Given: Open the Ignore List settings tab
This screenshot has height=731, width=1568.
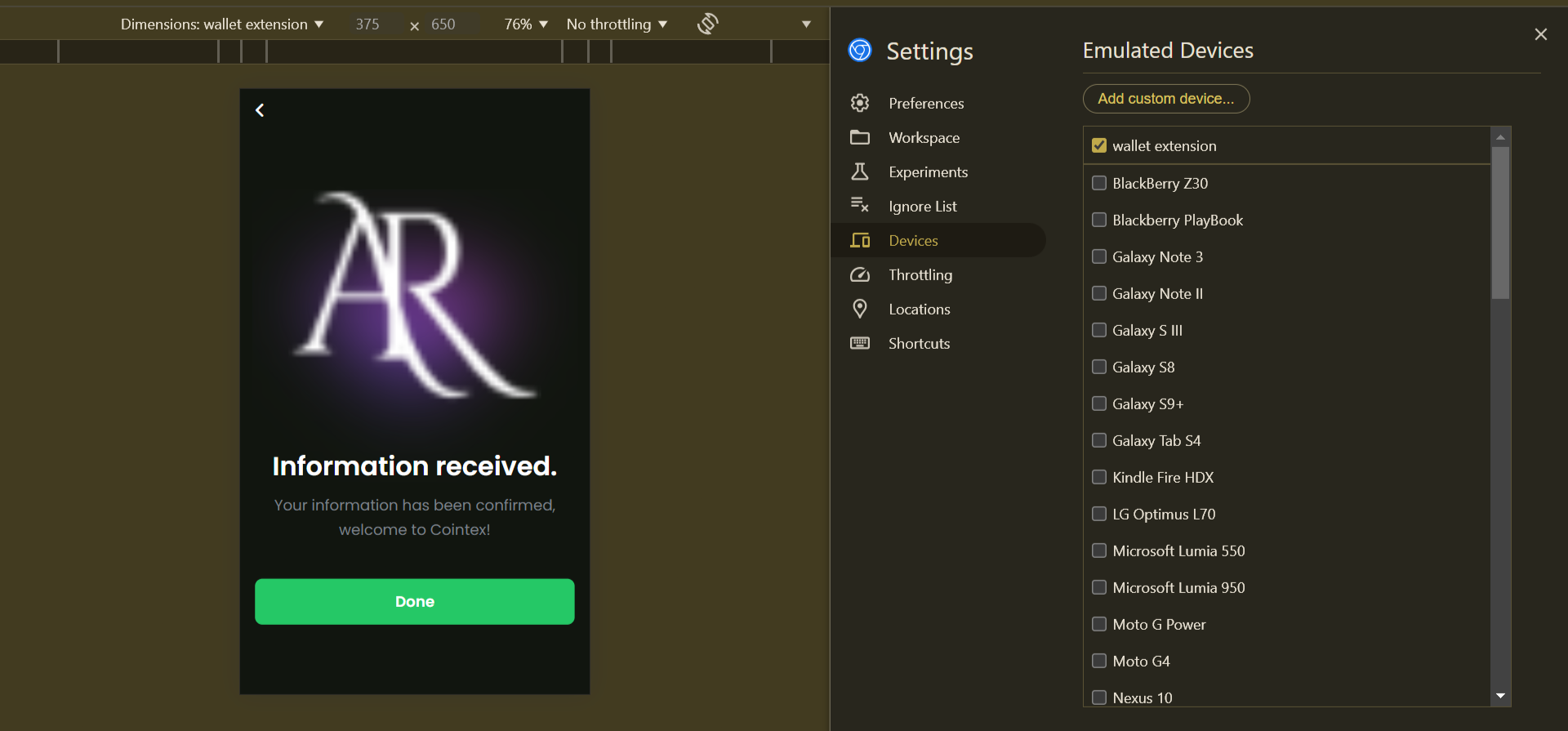Looking at the screenshot, I should (x=938, y=206).
